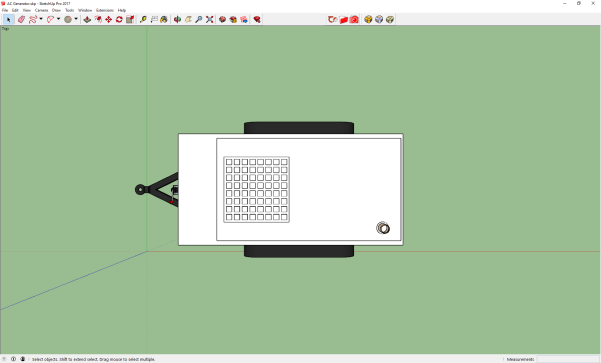
Task: Activate the Push/Pull tool
Action: coord(87,19)
